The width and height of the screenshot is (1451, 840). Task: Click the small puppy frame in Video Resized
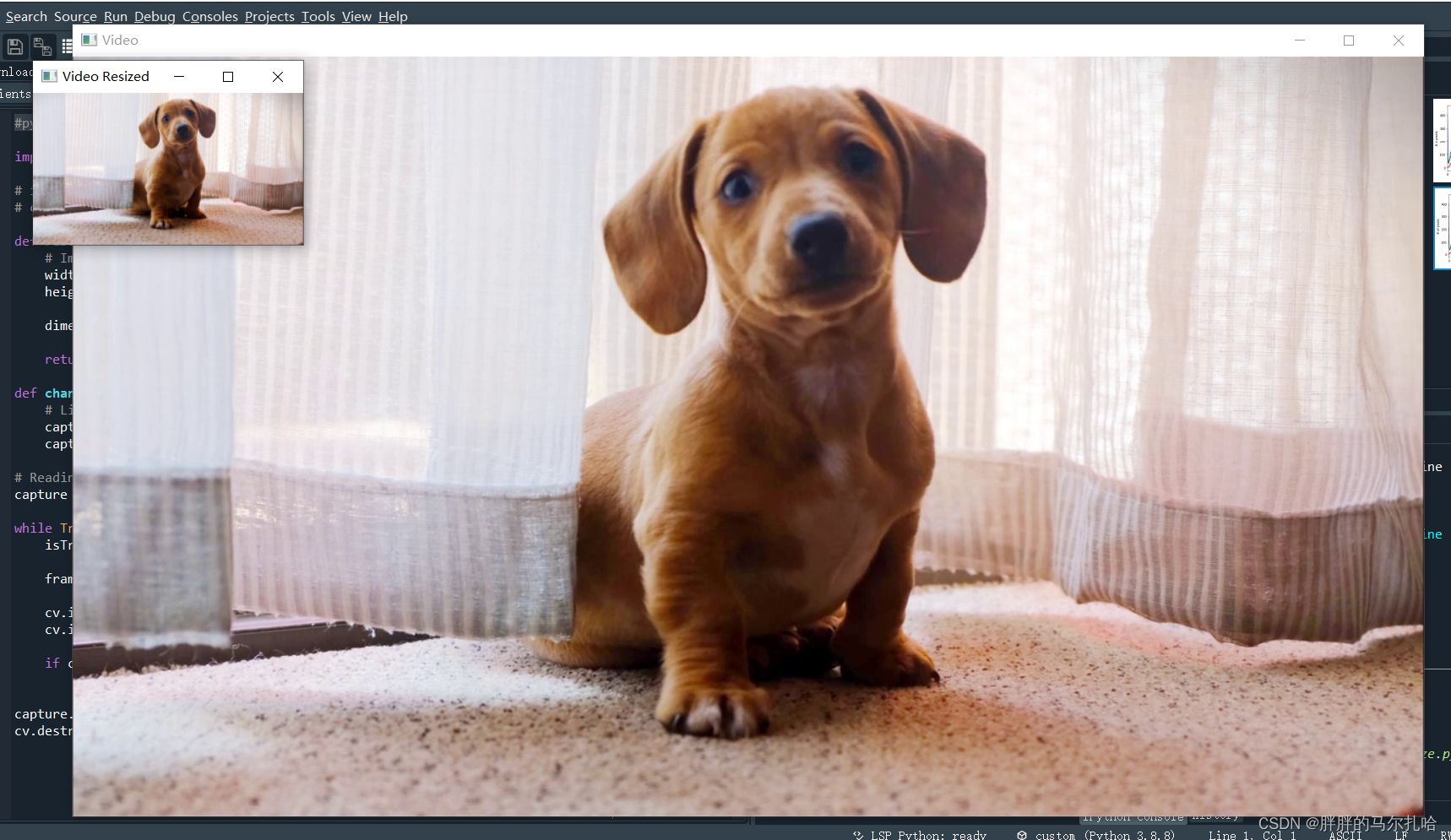click(168, 169)
